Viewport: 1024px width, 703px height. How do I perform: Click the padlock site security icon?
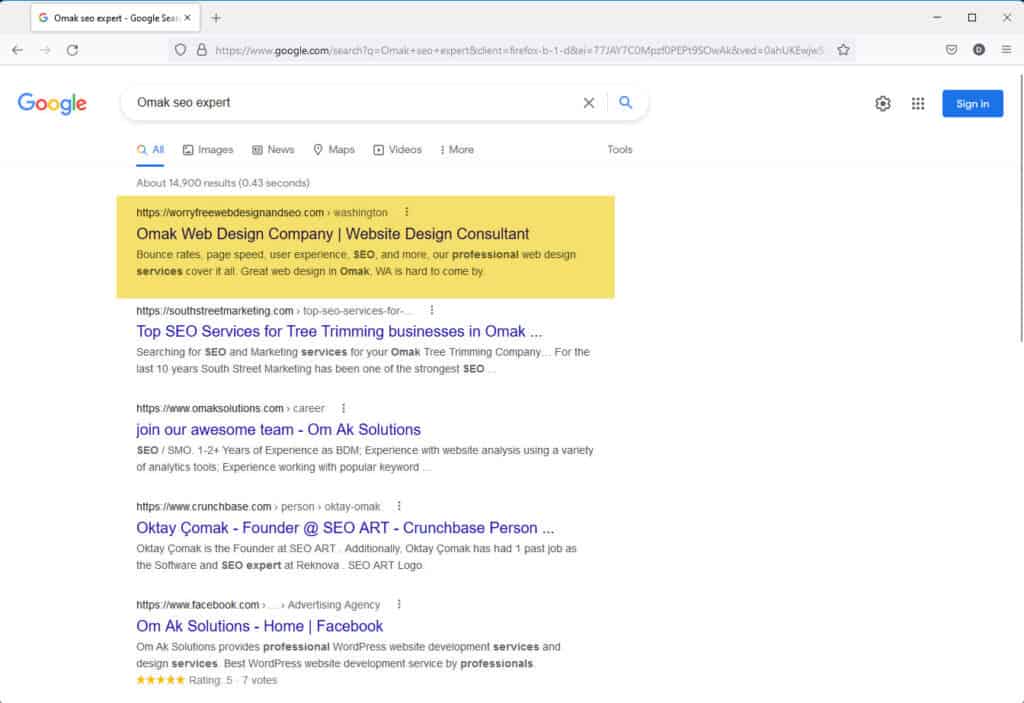click(202, 50)
